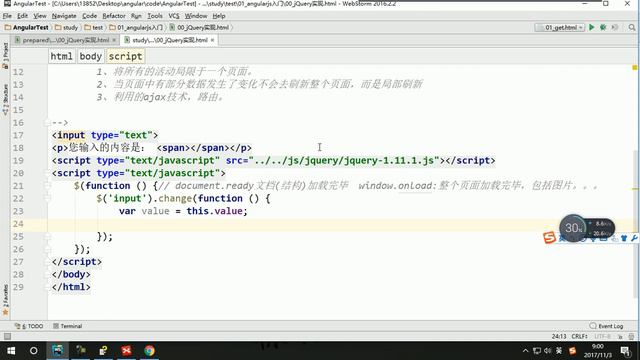Screen dimensions: 640x360
Task: Open Sogou IME wrench settings icon
Action: pos(634,238)
